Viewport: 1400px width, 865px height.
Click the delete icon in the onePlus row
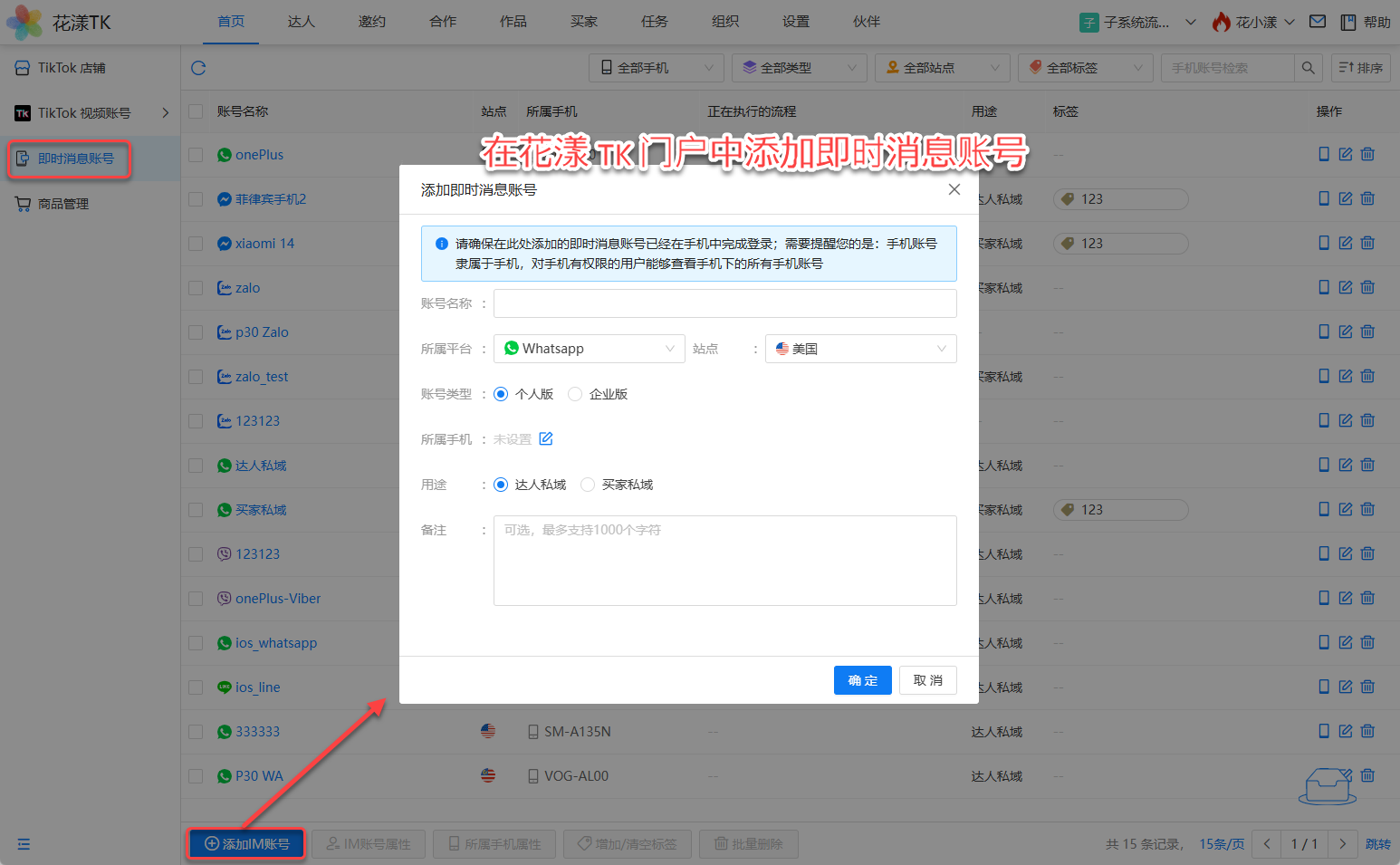pyautogui.click(x=1367, y=154)
